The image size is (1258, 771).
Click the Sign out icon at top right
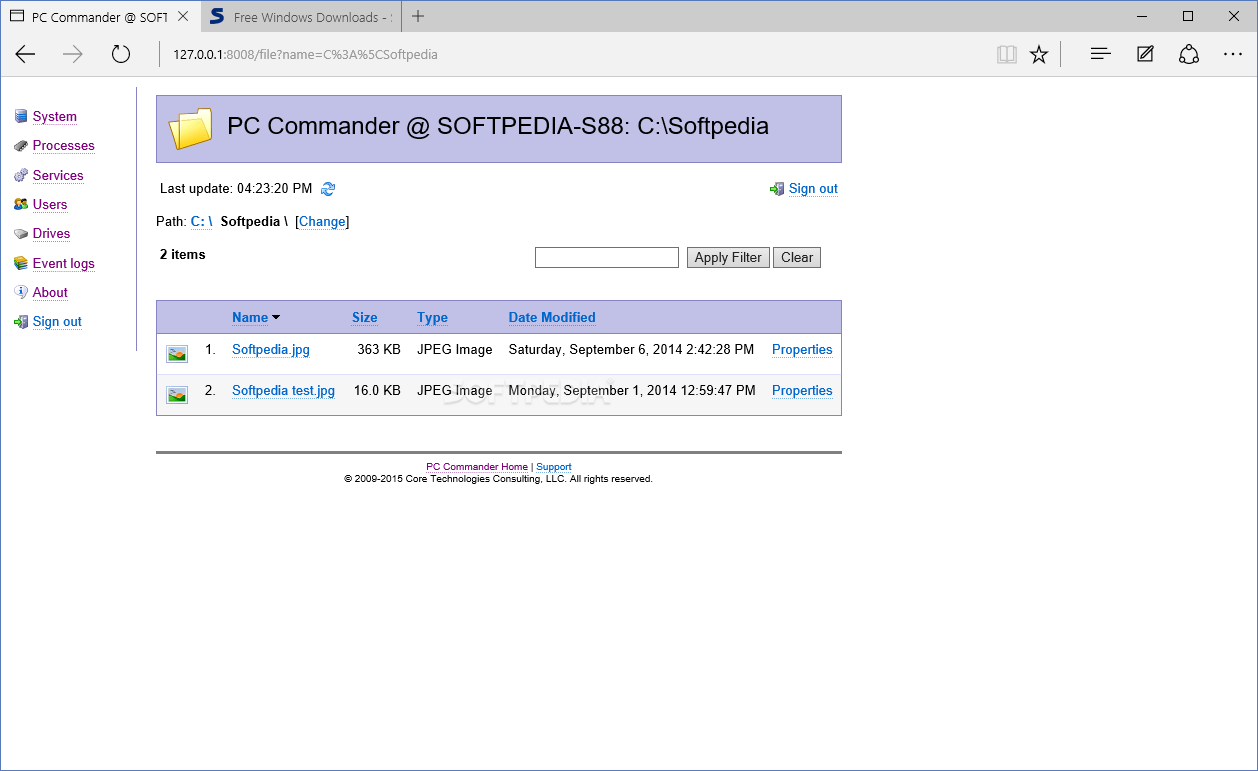pyautogui.click(x=777, y=189)
